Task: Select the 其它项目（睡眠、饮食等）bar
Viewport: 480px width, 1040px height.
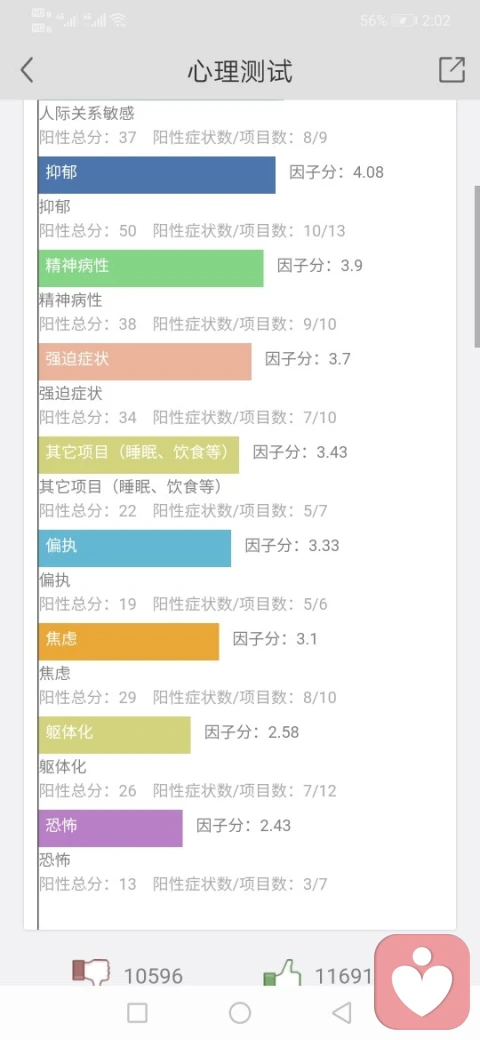Action: coord(139,455)
